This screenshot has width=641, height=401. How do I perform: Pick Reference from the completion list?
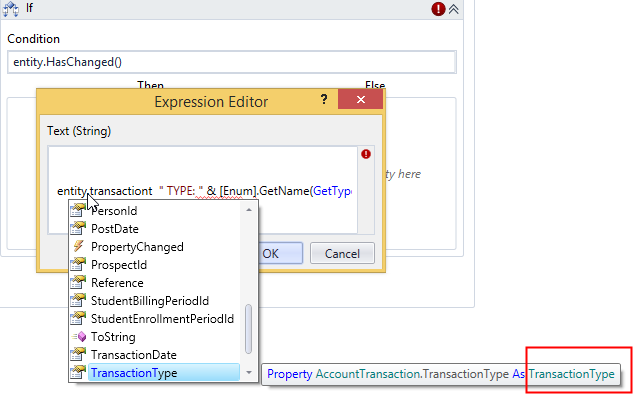click(x=117, y=283)
